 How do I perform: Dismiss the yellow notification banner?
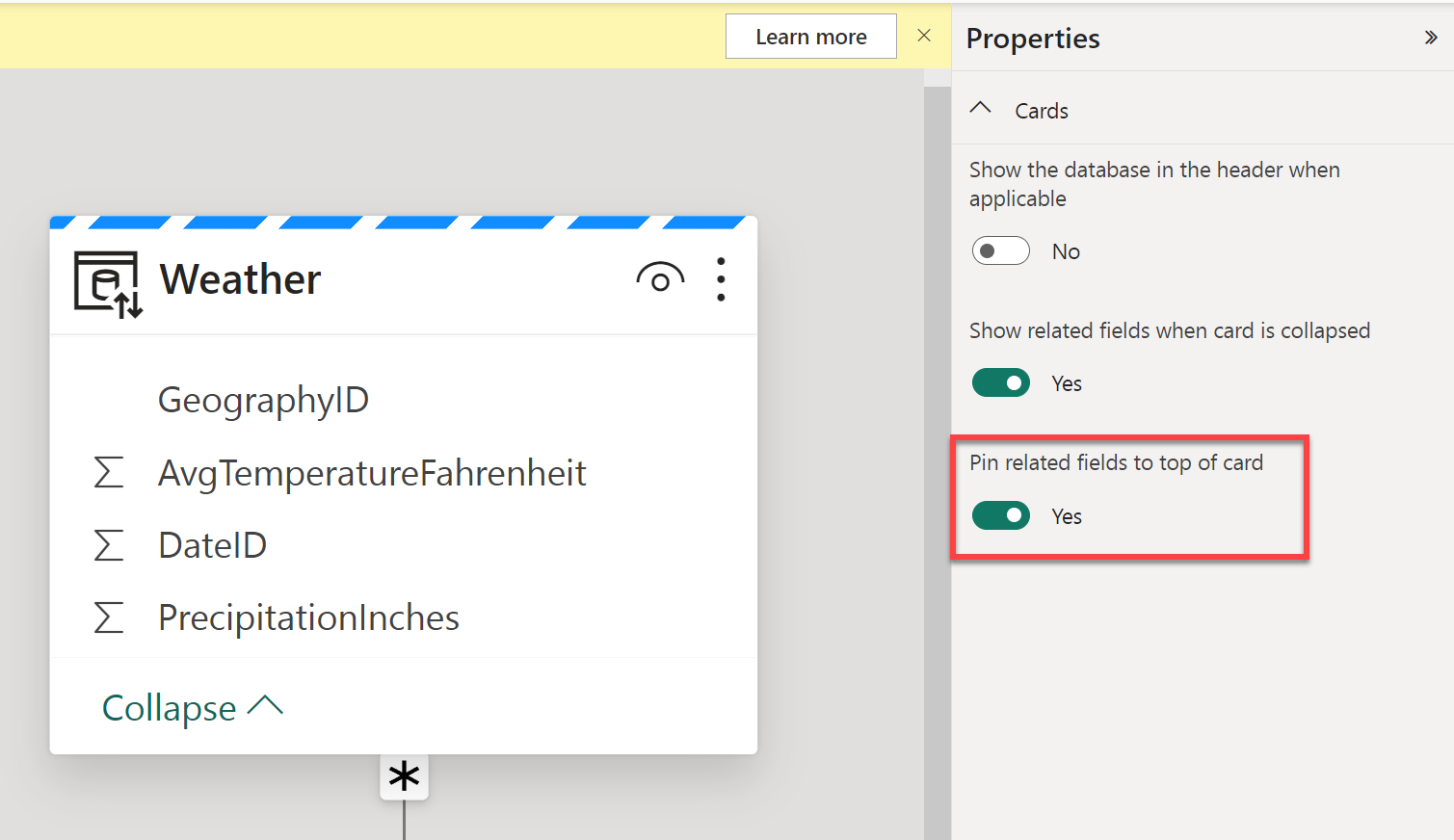(924, 36)
